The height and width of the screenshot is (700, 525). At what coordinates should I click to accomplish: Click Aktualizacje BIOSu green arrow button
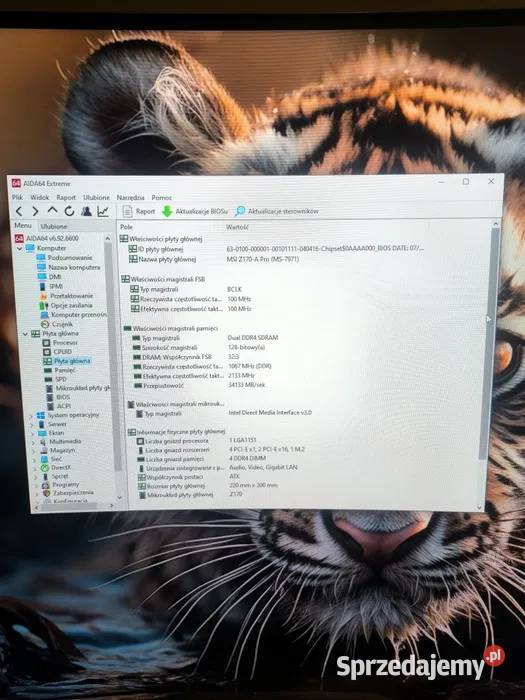[x=195, y=211]
